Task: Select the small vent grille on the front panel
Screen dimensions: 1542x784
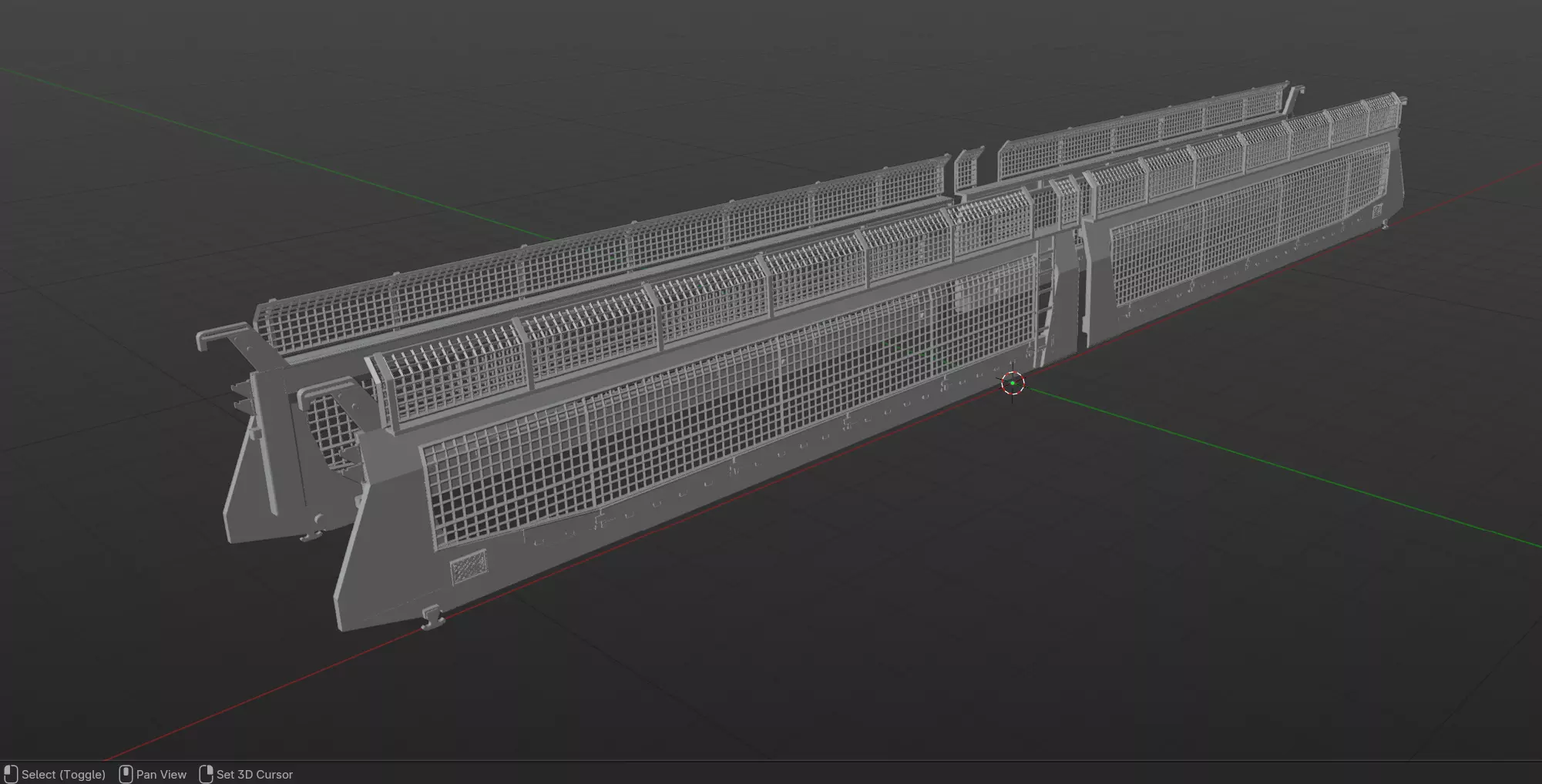Action: pos(469,566)
